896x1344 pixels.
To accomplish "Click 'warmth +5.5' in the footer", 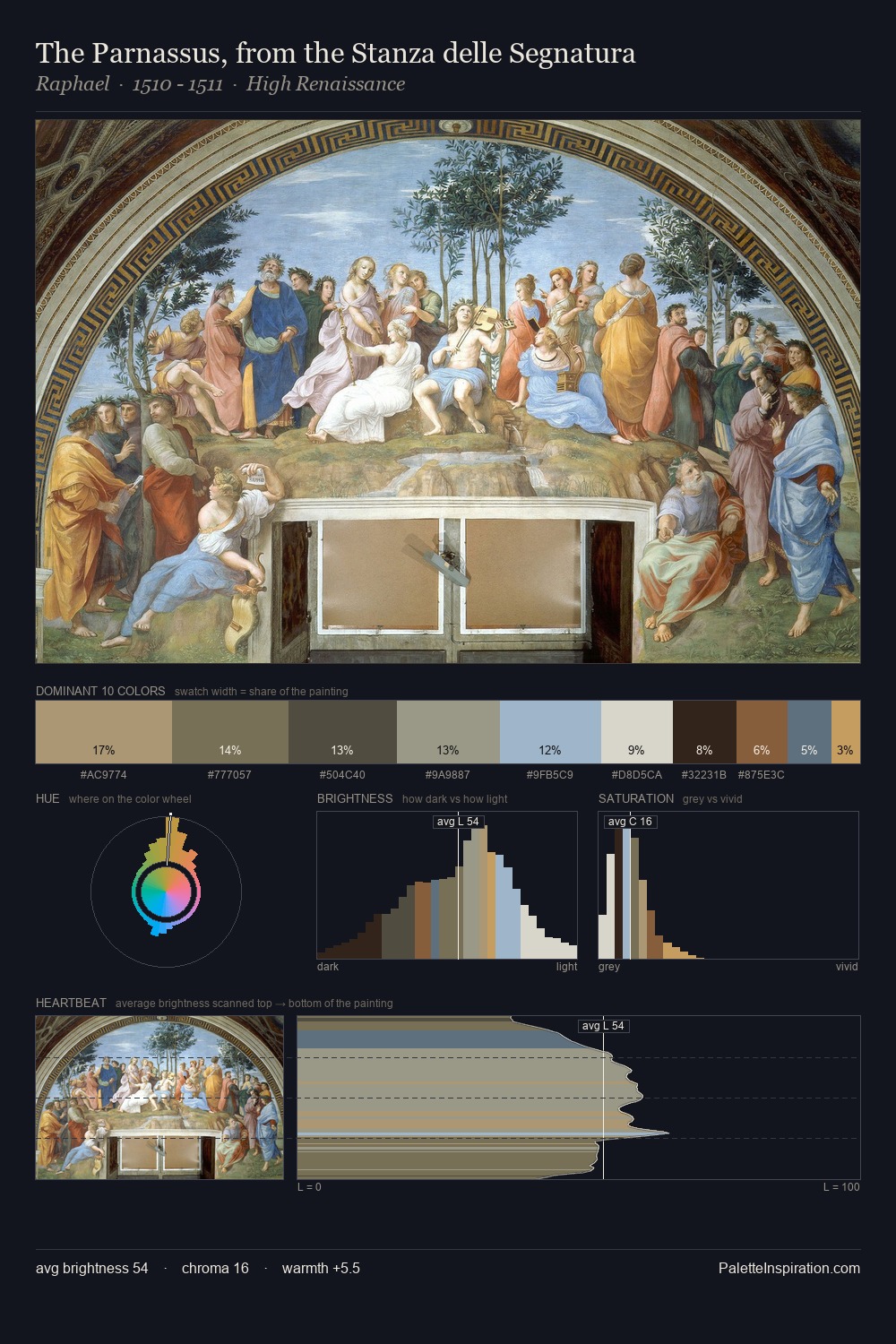I will (321, 1268).
